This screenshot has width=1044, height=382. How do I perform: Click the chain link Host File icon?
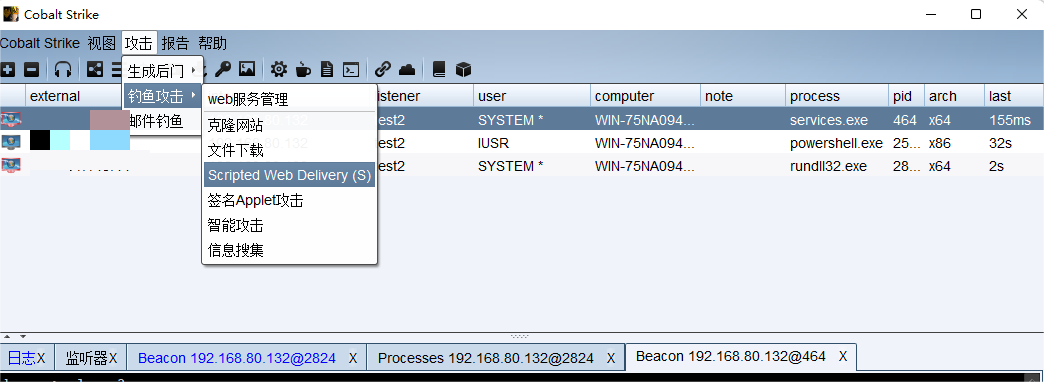382,69
